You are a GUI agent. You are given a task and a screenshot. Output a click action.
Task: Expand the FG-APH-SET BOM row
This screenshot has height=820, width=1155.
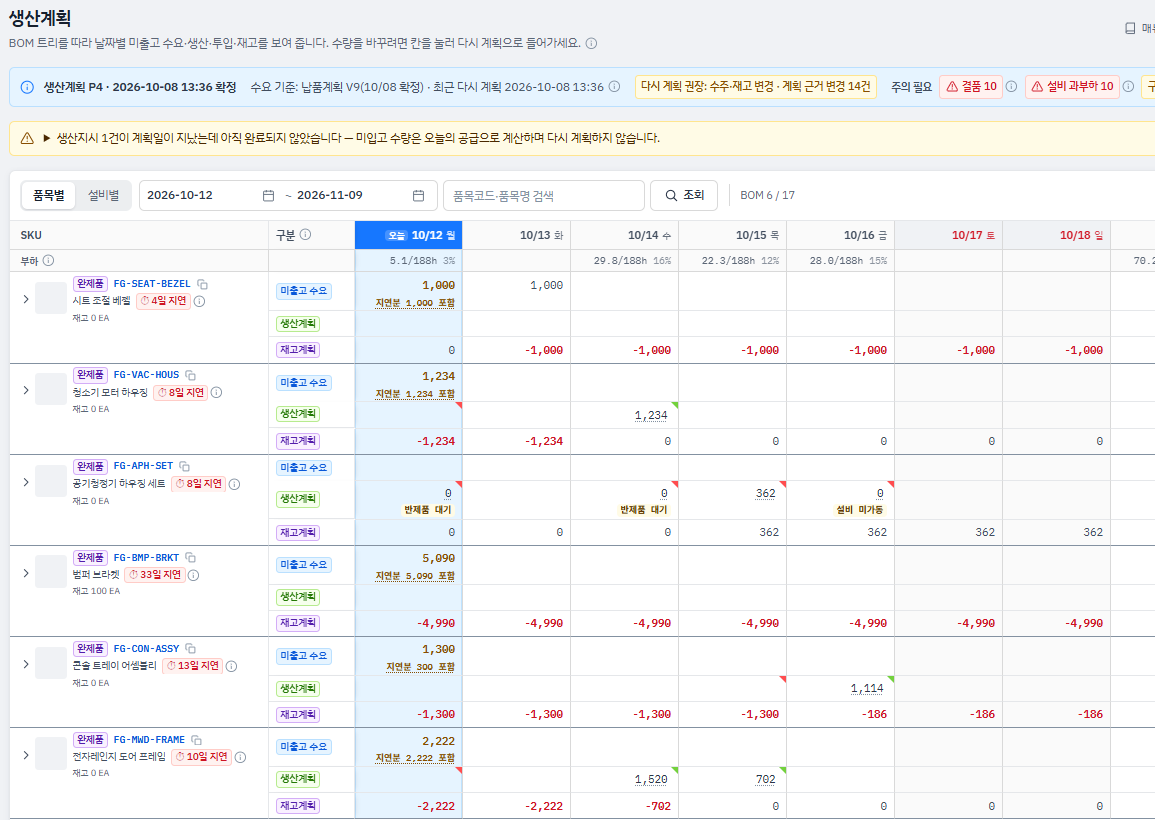[26, 482]
